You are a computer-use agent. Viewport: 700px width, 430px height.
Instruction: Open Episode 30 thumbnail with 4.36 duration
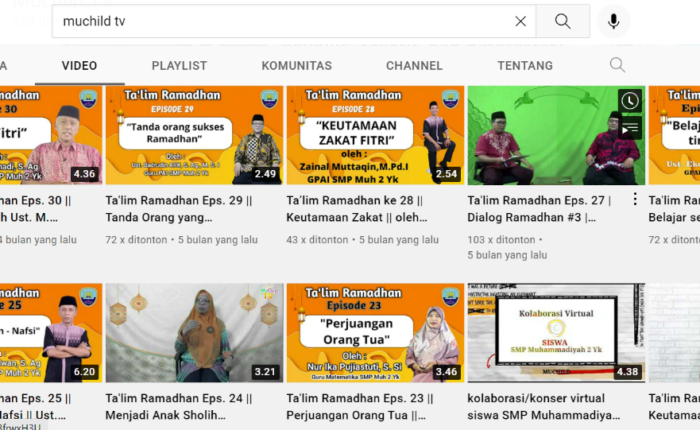point(51,135)
